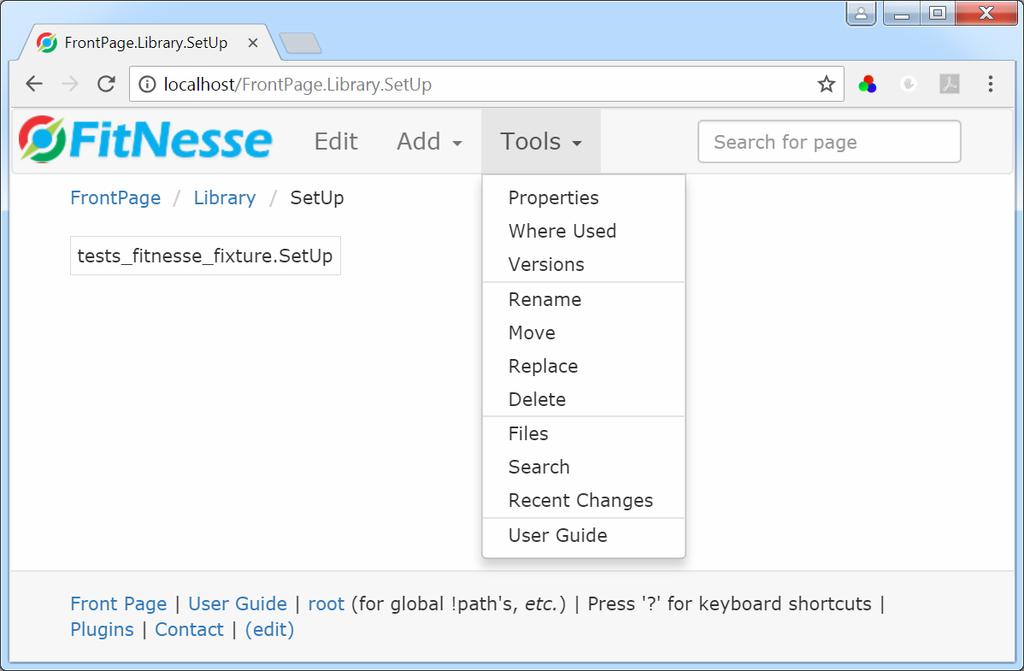Click the FitNesse logo
The width and height of the screenshot is (1024, 671).
pyautogui.click(x=145, y=139)
